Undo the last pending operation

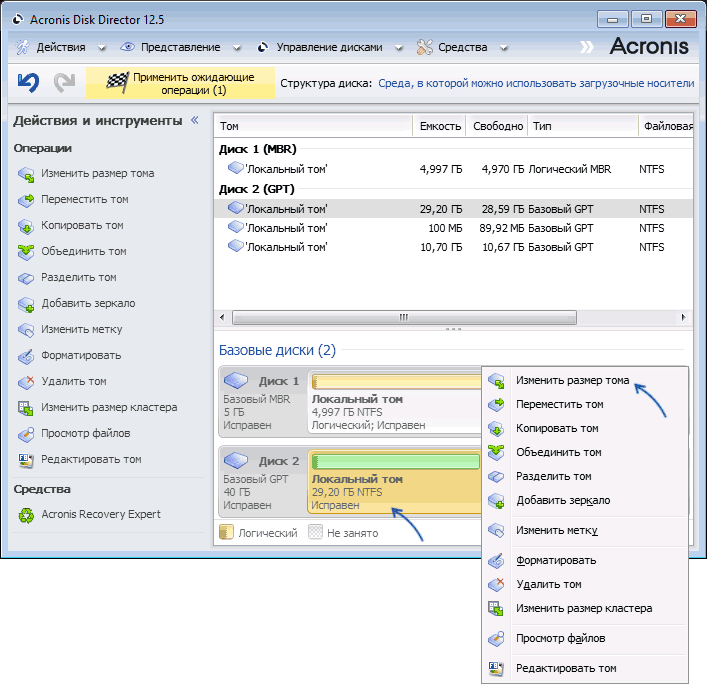(x=28, y=83)
